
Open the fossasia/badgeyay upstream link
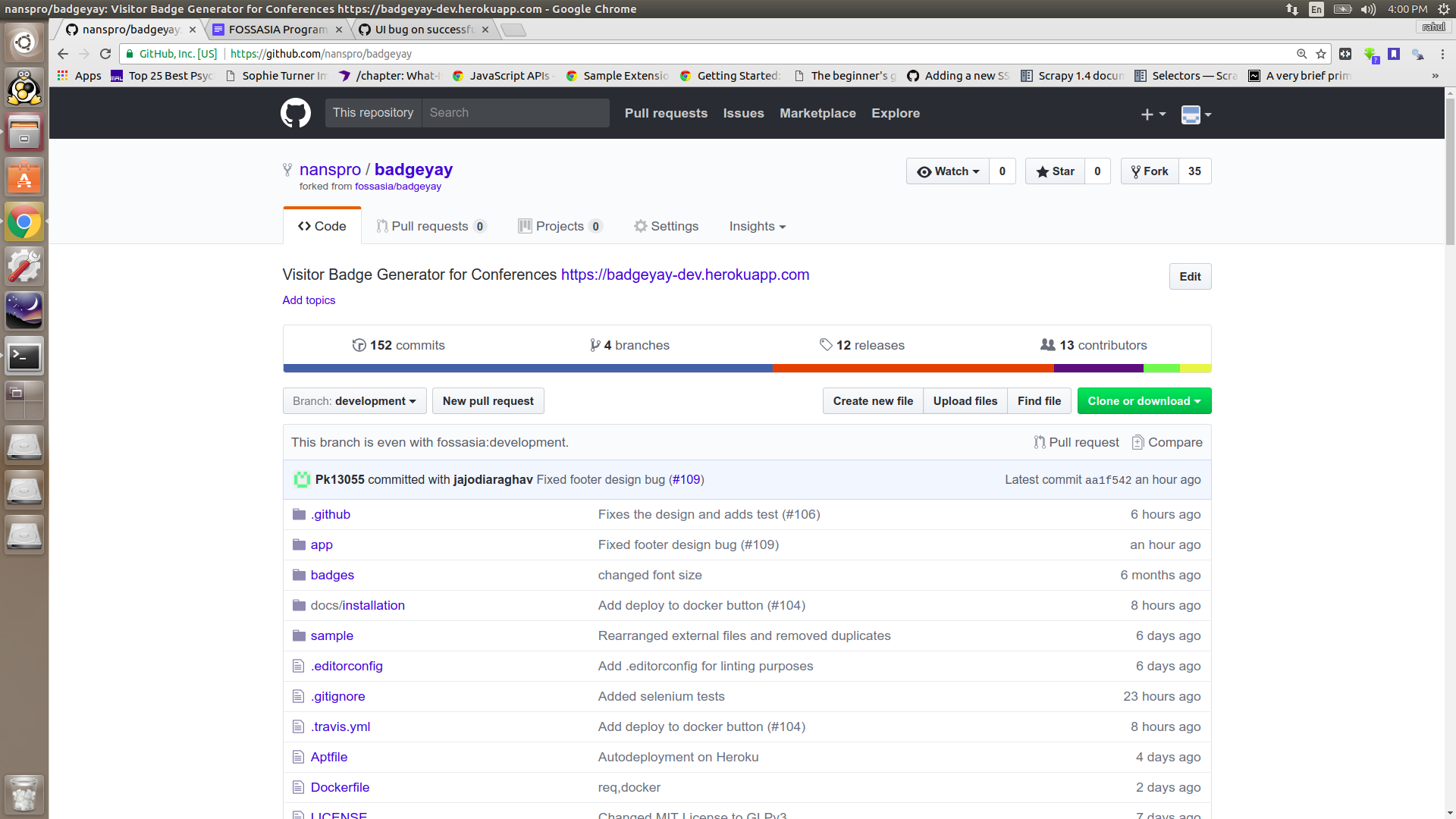pyautogui.click(x=398, y=187)
